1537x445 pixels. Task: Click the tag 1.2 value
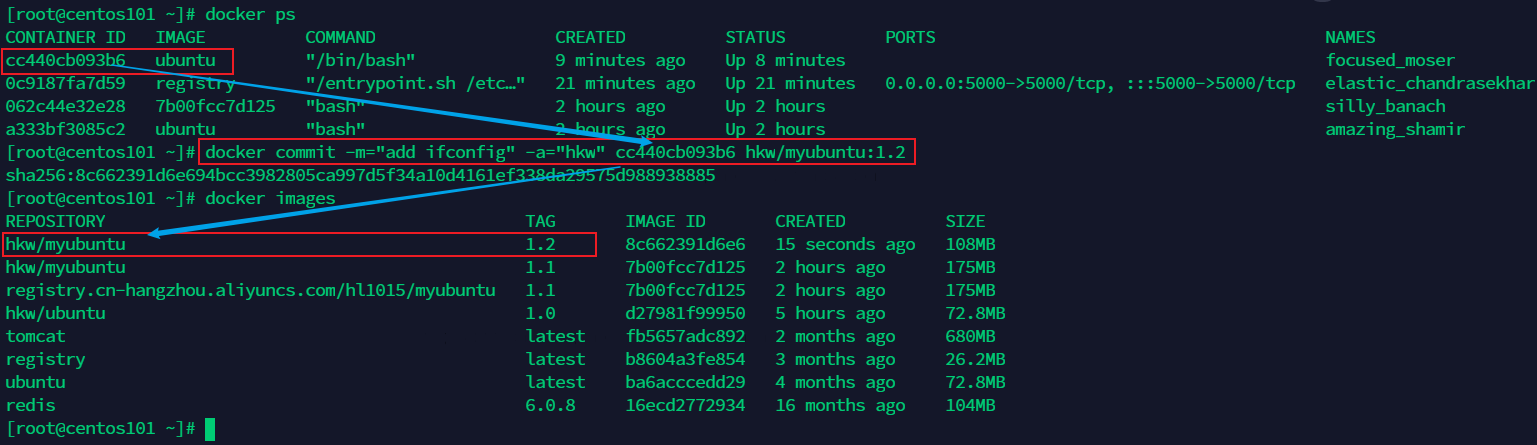click(x=540, y=244)
